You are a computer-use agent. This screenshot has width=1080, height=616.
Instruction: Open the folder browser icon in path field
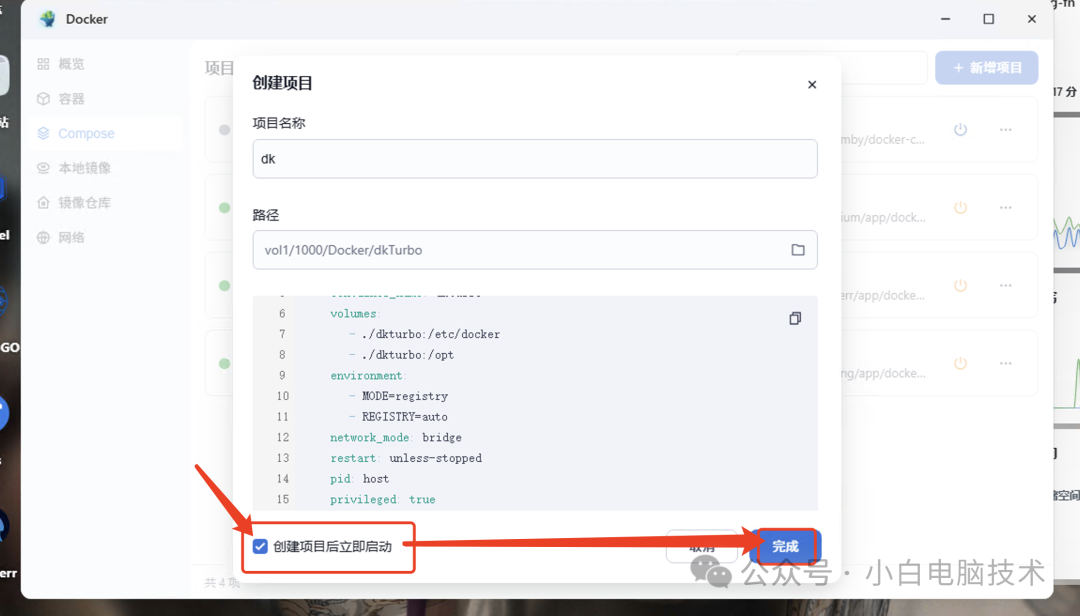click(798, 250)
